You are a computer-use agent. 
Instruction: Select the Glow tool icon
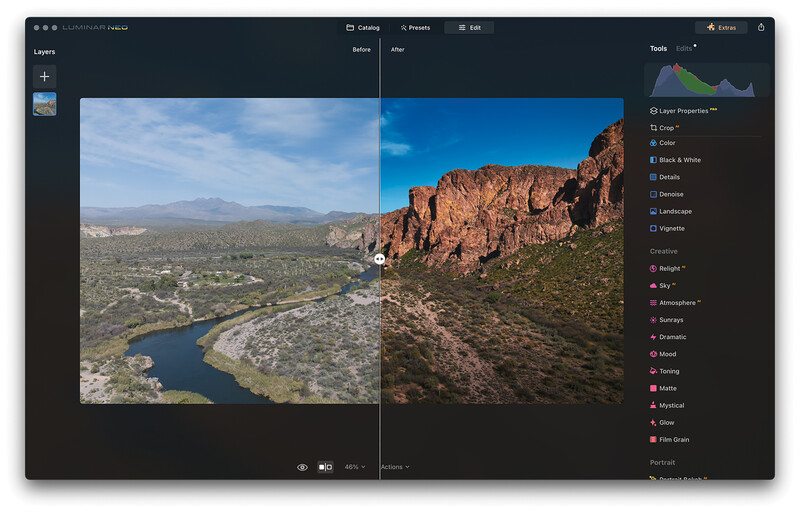653,422
